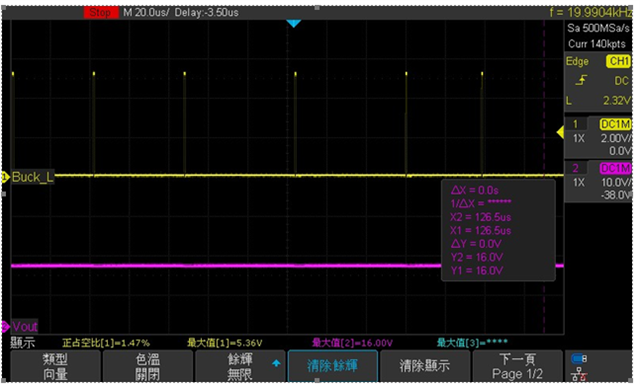Image resolution: width=640 pixels, height=384 pixels.
Task: Click the USB device status icon
Action: click(579, 359)
